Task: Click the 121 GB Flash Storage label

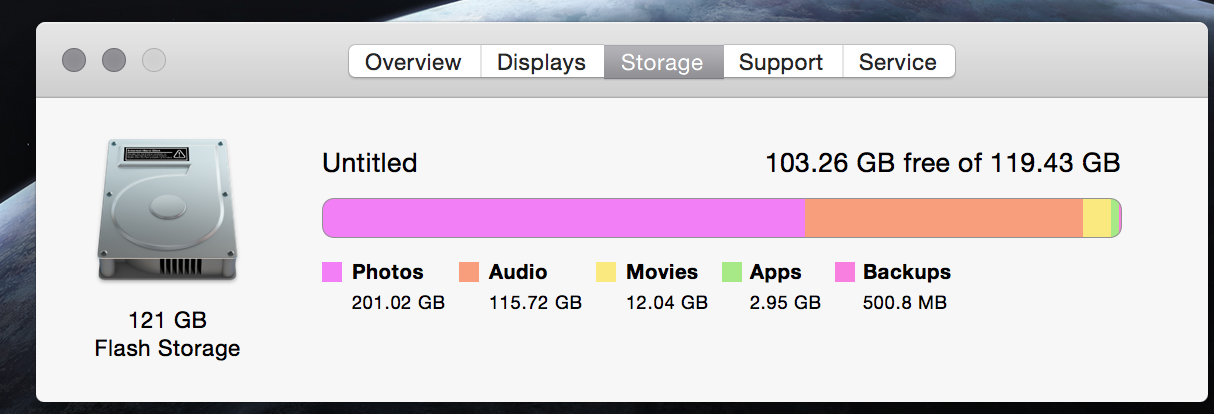Action: (167, 335)
